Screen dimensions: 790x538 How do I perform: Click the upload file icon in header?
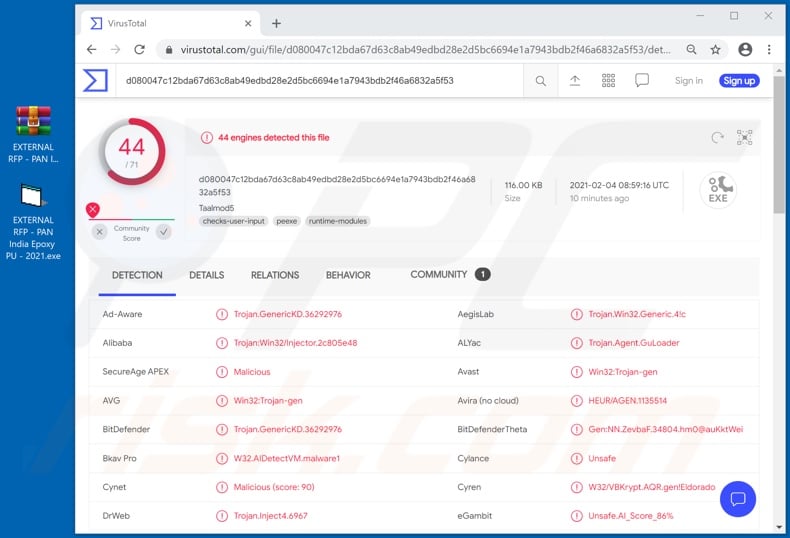pos(575,81)
